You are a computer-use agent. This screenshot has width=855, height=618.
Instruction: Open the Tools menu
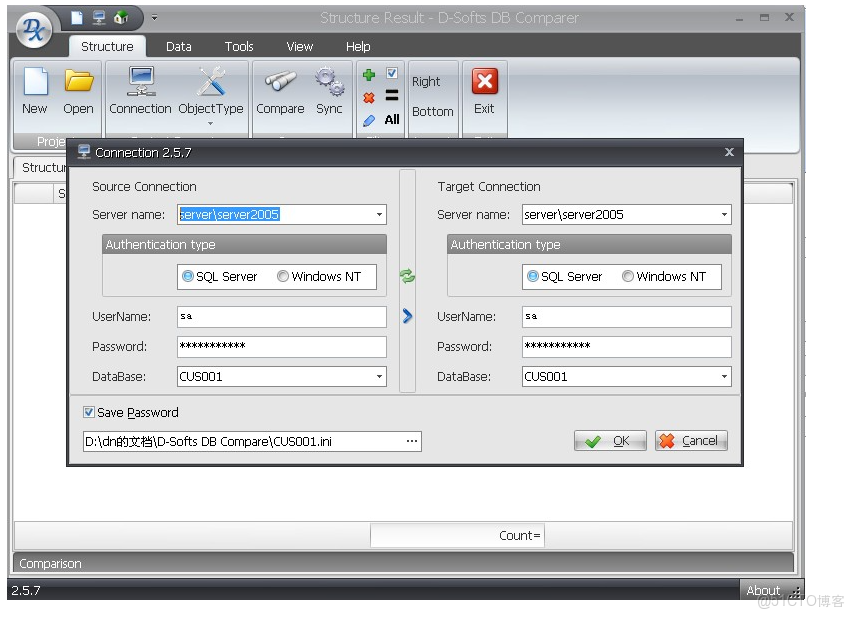(239, 46)
